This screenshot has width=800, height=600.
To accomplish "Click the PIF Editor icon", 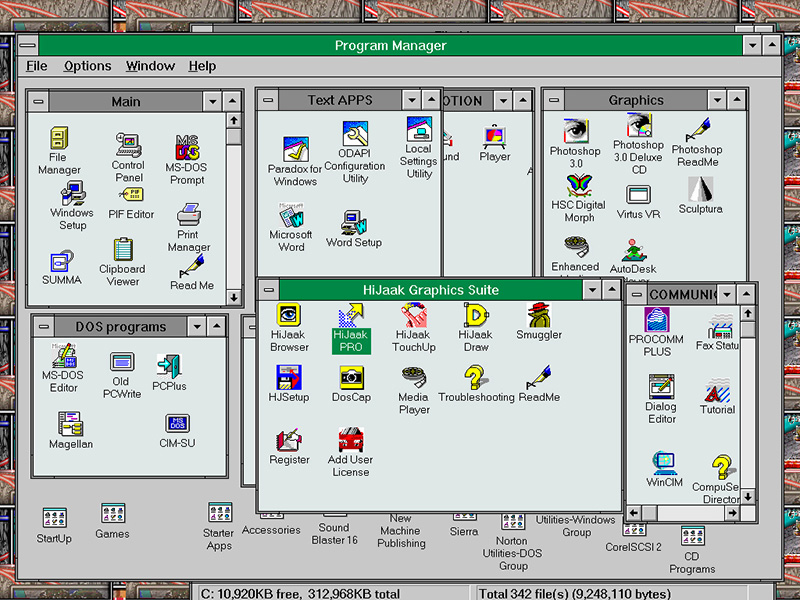I will point(131,195).
